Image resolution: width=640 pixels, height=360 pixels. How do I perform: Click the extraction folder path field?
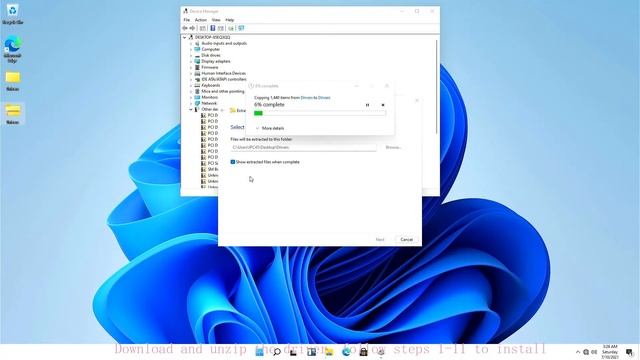[303, 147]
